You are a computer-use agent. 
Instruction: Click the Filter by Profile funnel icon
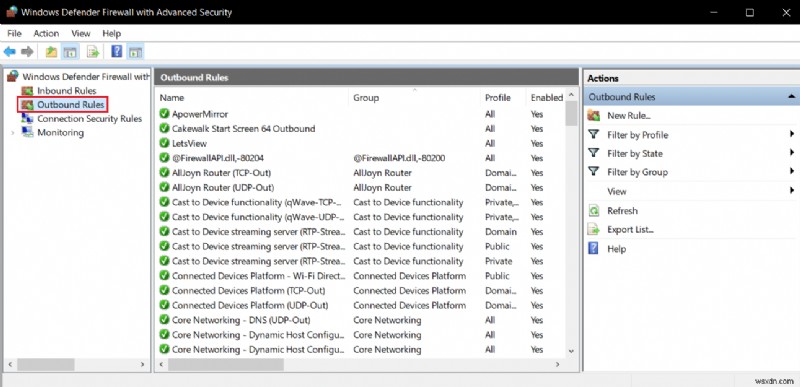pyautogui.click(x=593, y=135)
